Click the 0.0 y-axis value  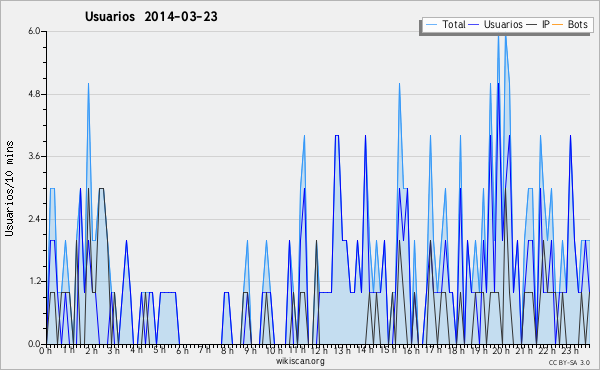point(34,344)
